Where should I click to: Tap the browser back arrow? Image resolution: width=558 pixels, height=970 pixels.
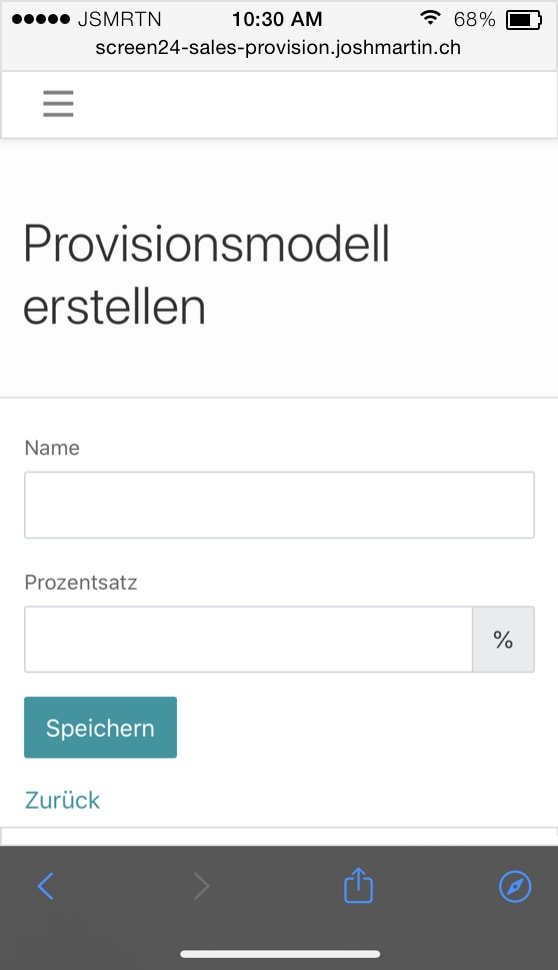coord(45,886)
